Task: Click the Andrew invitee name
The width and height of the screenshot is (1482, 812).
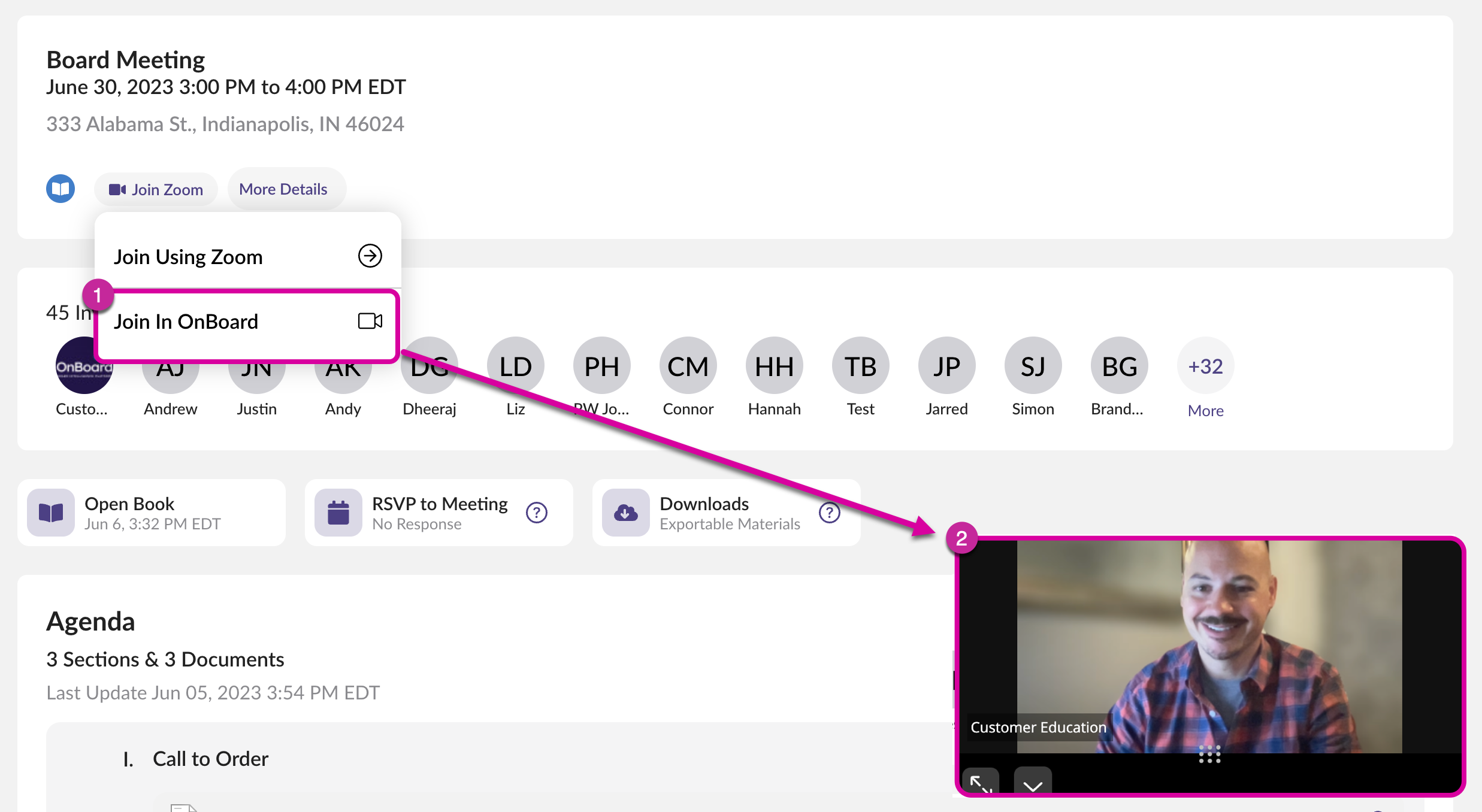Action: tap(171, 409)
